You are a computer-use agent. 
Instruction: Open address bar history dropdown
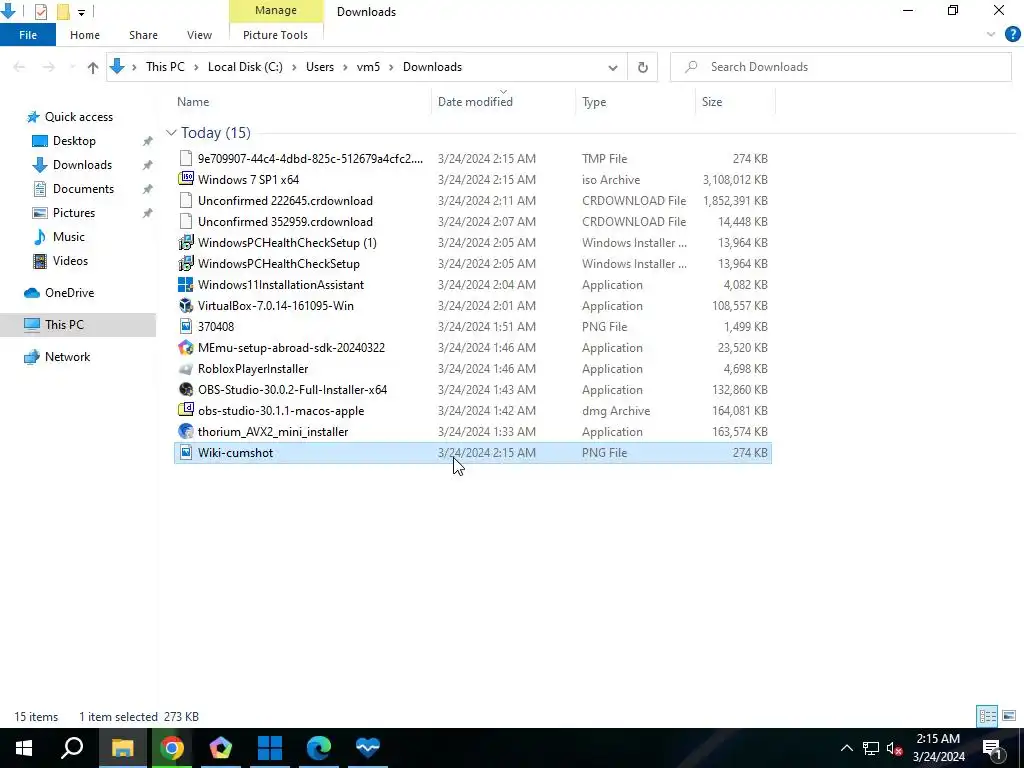pyautogui.click(x=613, y=67)
